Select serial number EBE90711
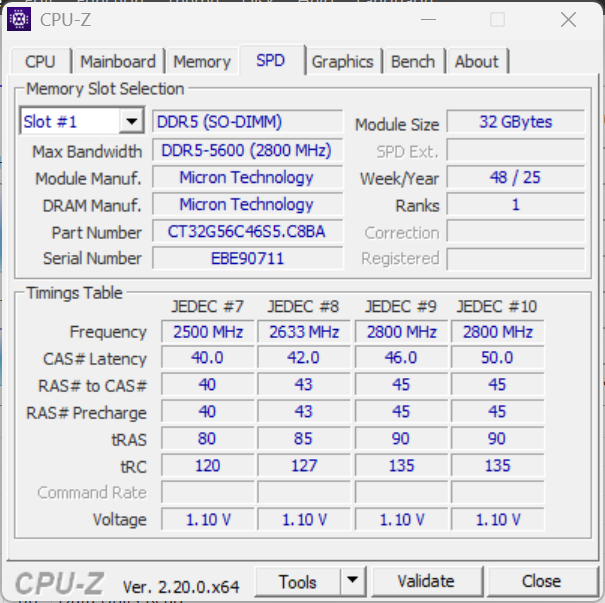 [247, 258]
